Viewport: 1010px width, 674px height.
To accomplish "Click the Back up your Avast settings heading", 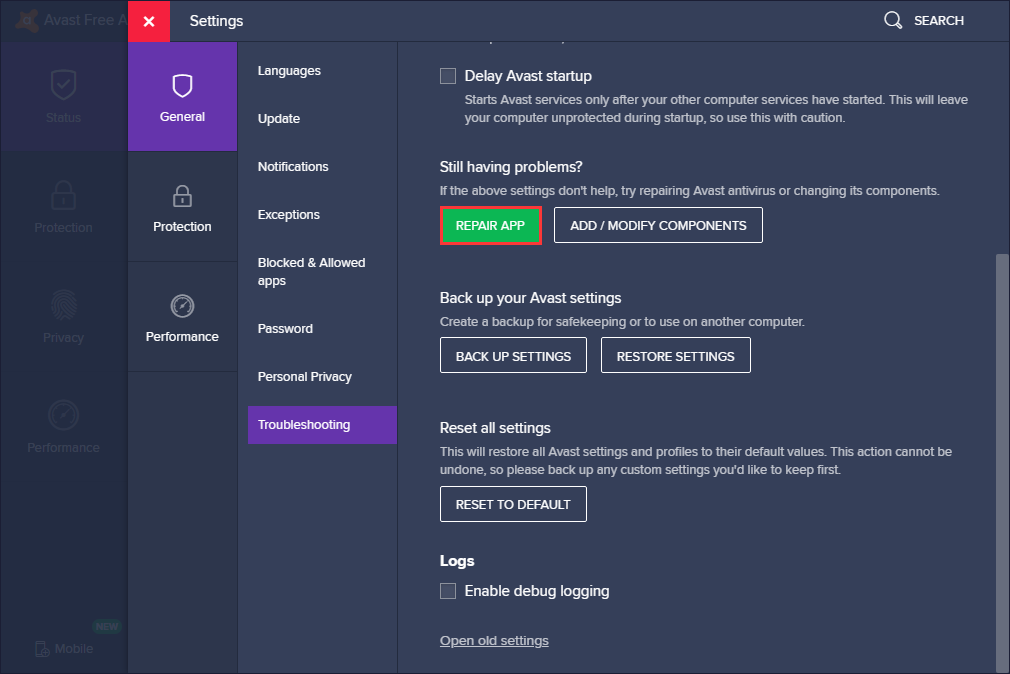I will point(530,298).
